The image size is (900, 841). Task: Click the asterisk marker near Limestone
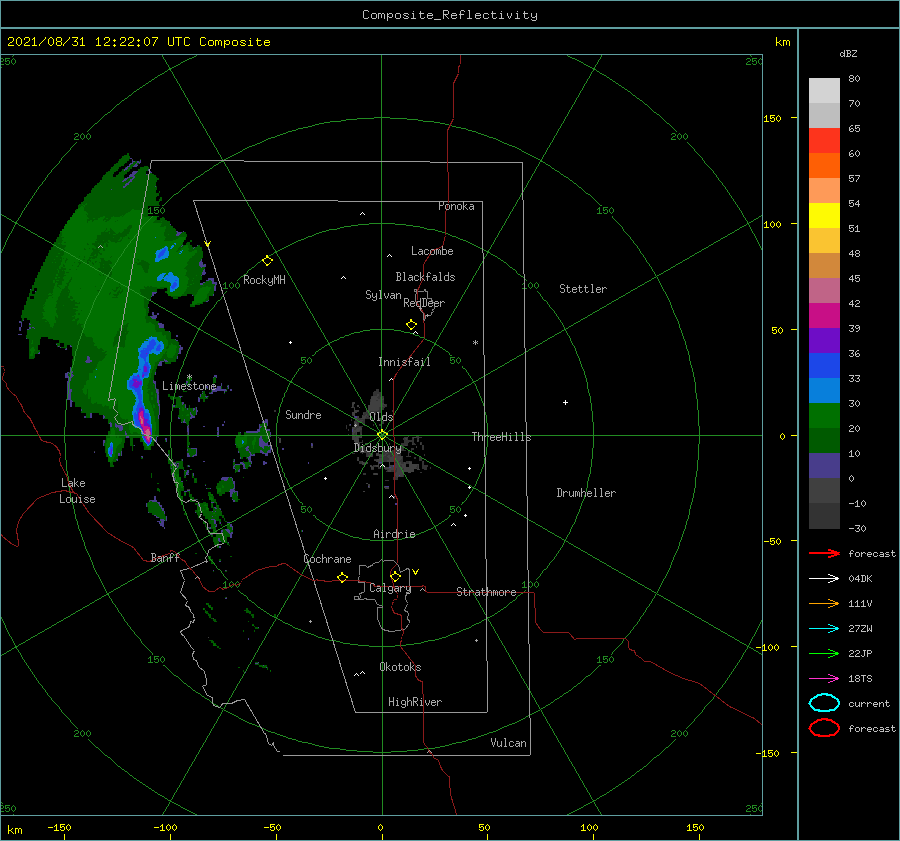click(189, 377)
